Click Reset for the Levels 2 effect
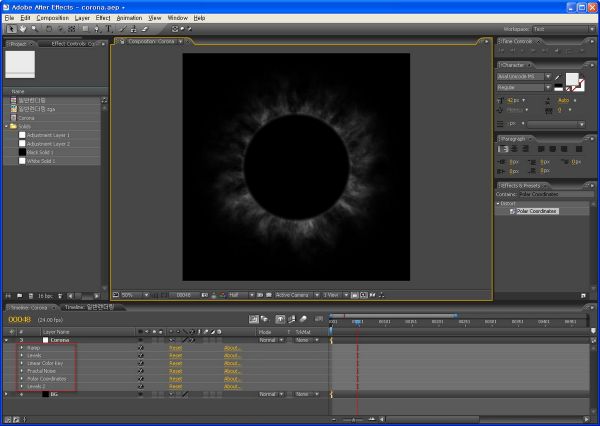 click(176, 387)
